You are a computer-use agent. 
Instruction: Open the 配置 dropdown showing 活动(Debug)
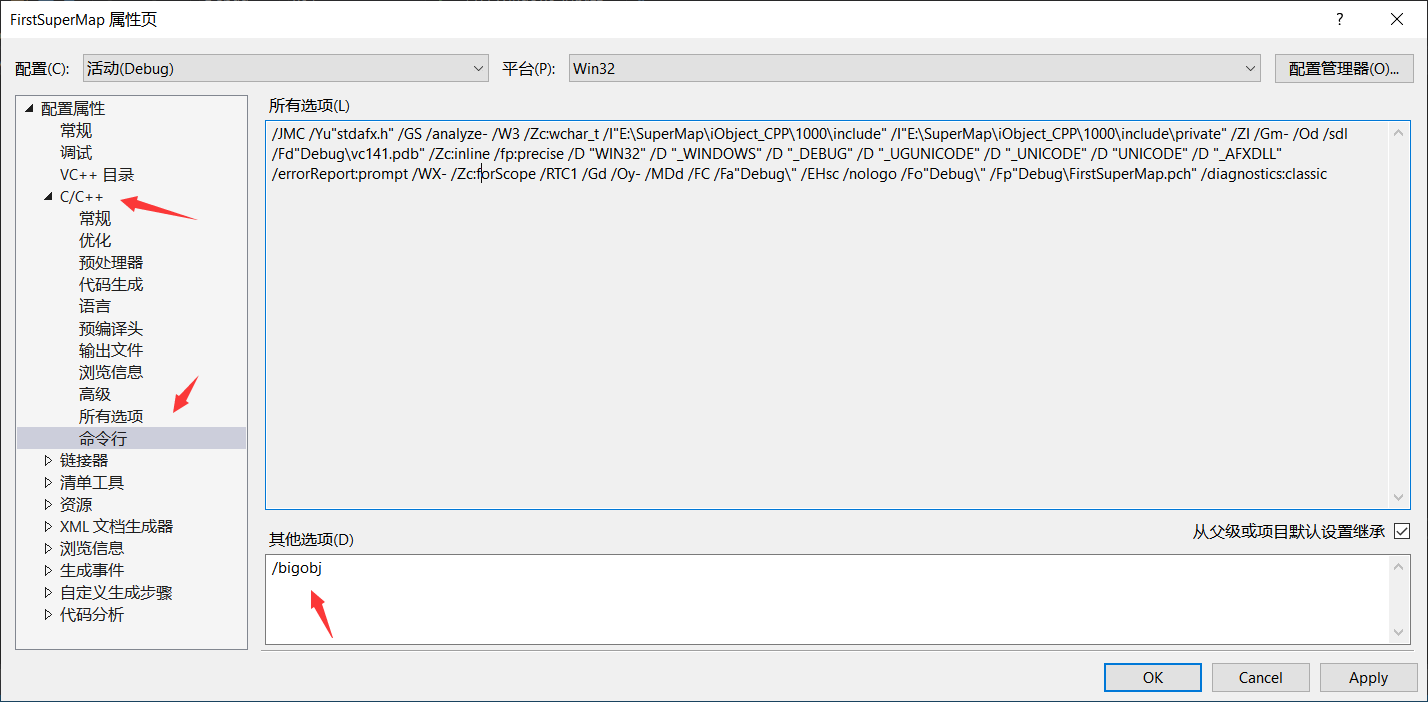click(x=478, y=68)
